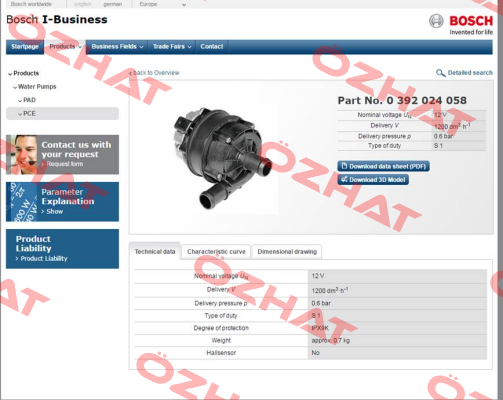Image resolution: width=503 pixels, height=400 pixels.
Task: Click the Hallsensor row label
Action: tap(221, 353)
